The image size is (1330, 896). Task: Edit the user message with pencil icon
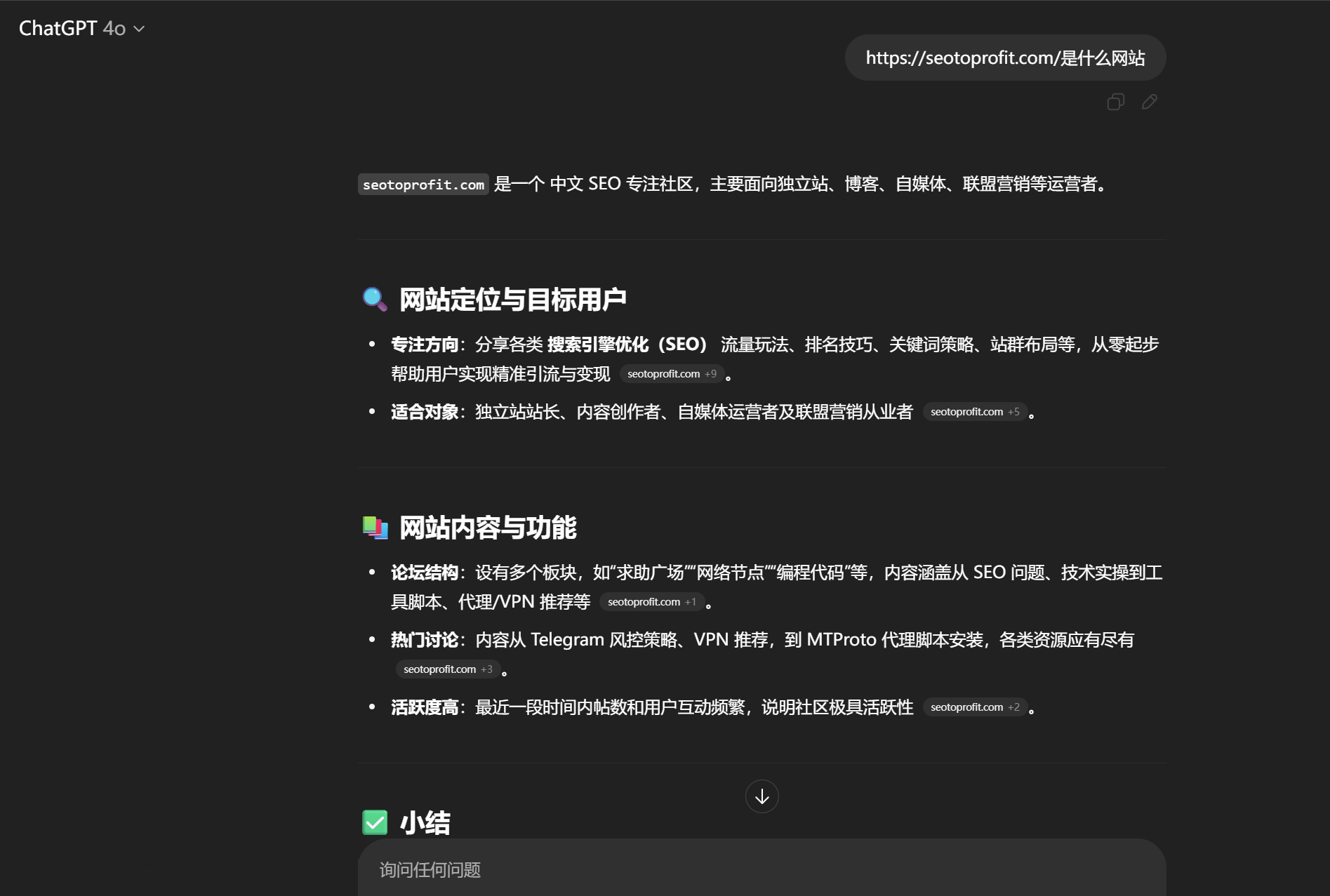tap(1150, 102)
